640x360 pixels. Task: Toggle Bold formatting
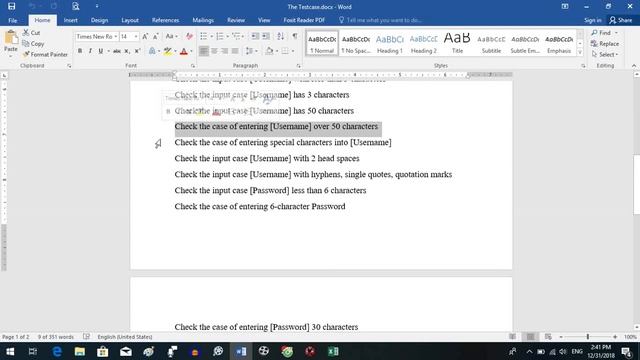80,51
